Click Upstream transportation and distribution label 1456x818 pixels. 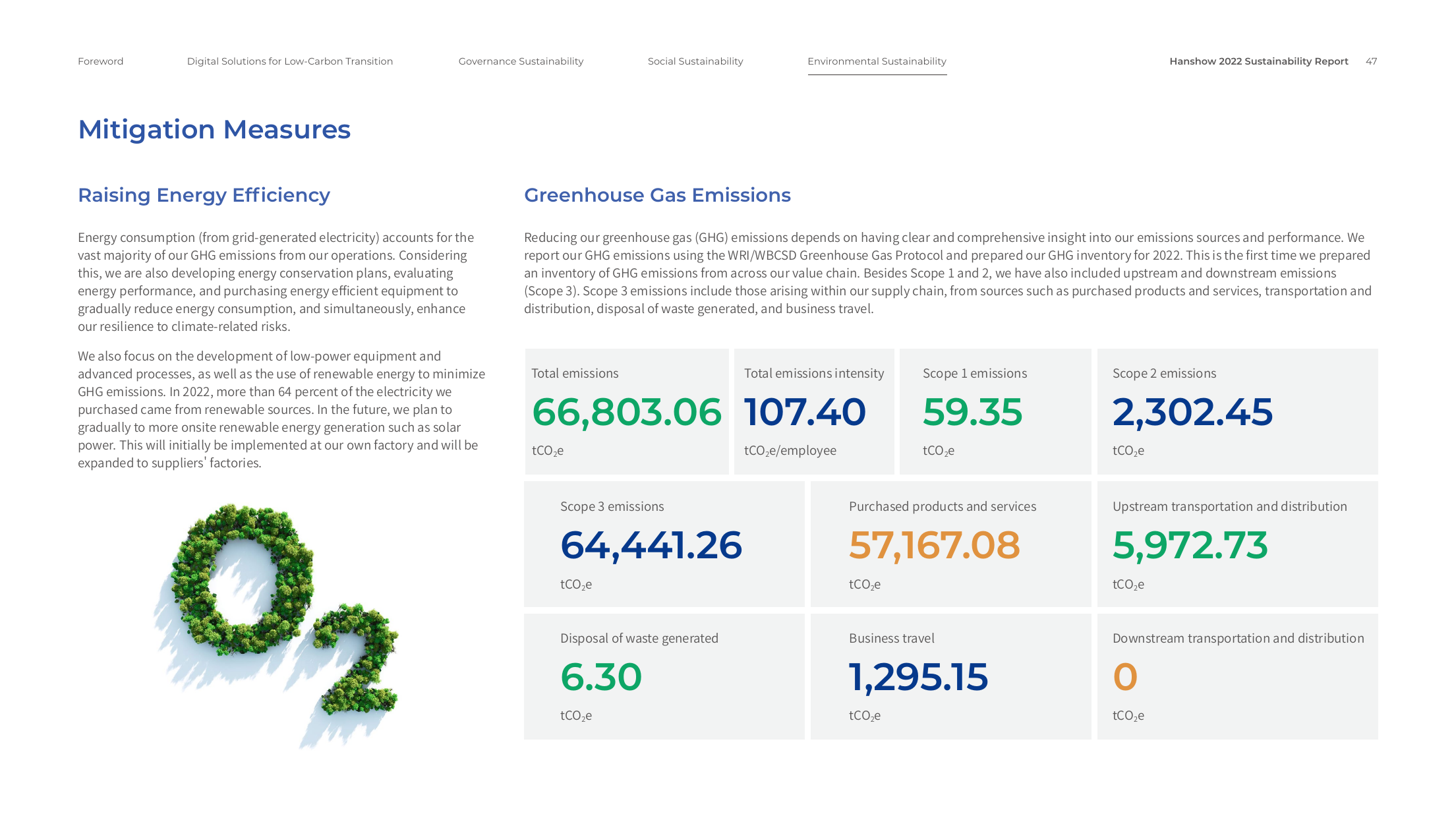[1230, 506]
